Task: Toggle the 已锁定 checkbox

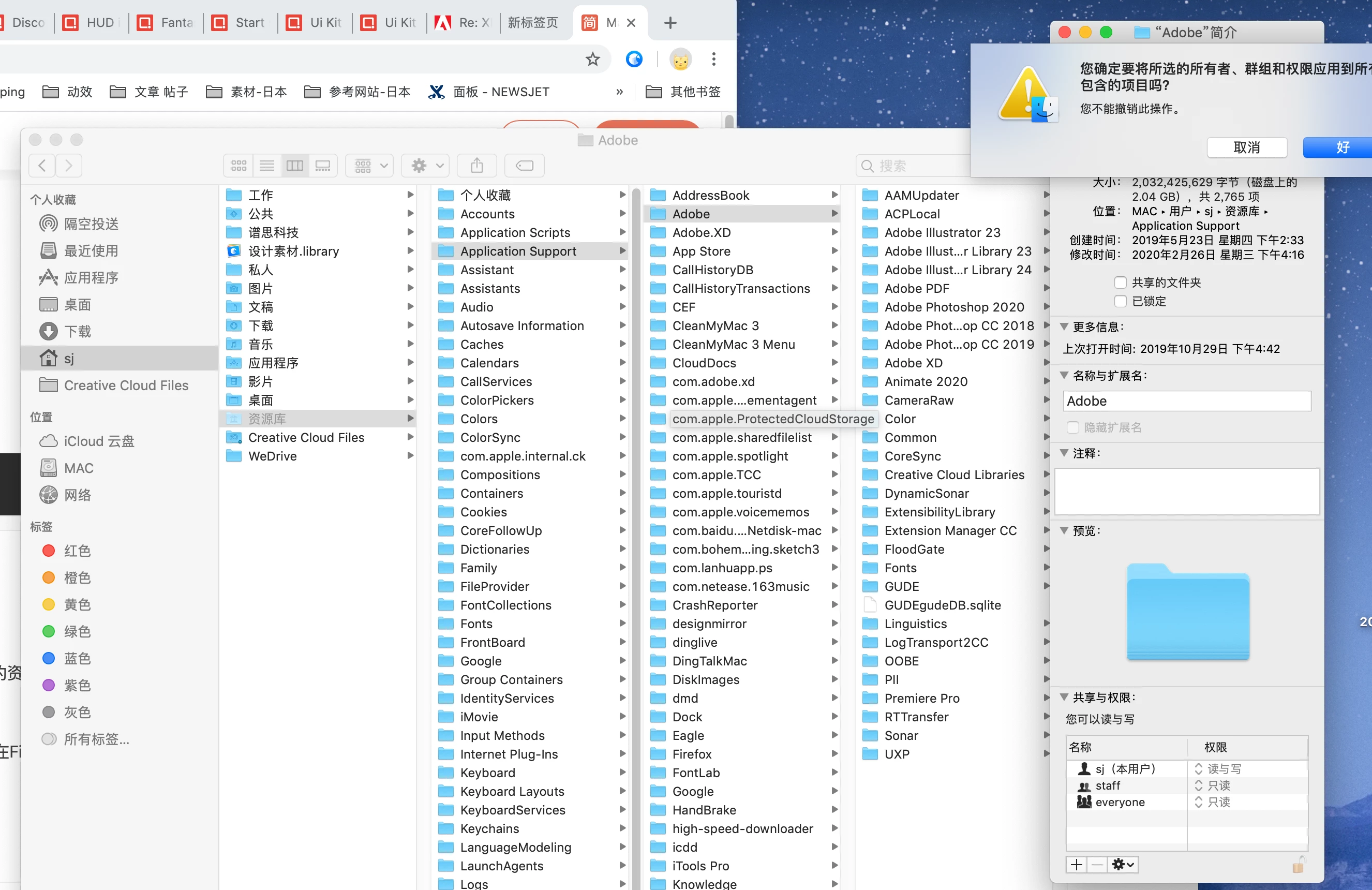Action: 1120,301
